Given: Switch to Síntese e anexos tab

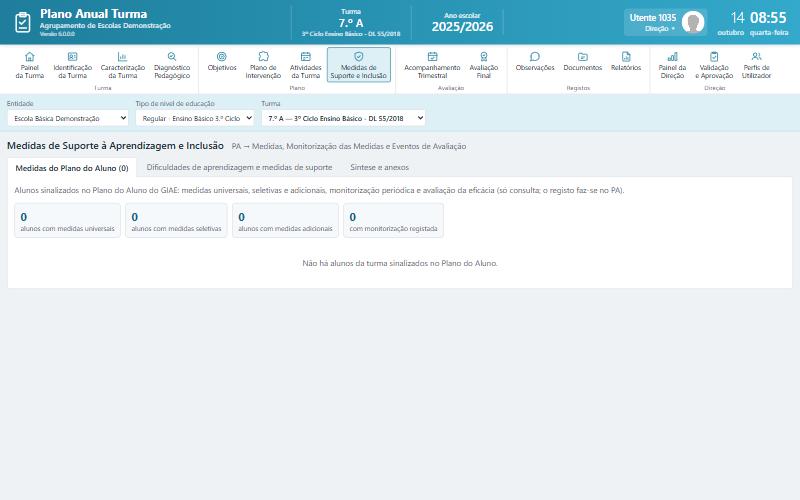Looking at the screenshot, I should pos(380,167).
